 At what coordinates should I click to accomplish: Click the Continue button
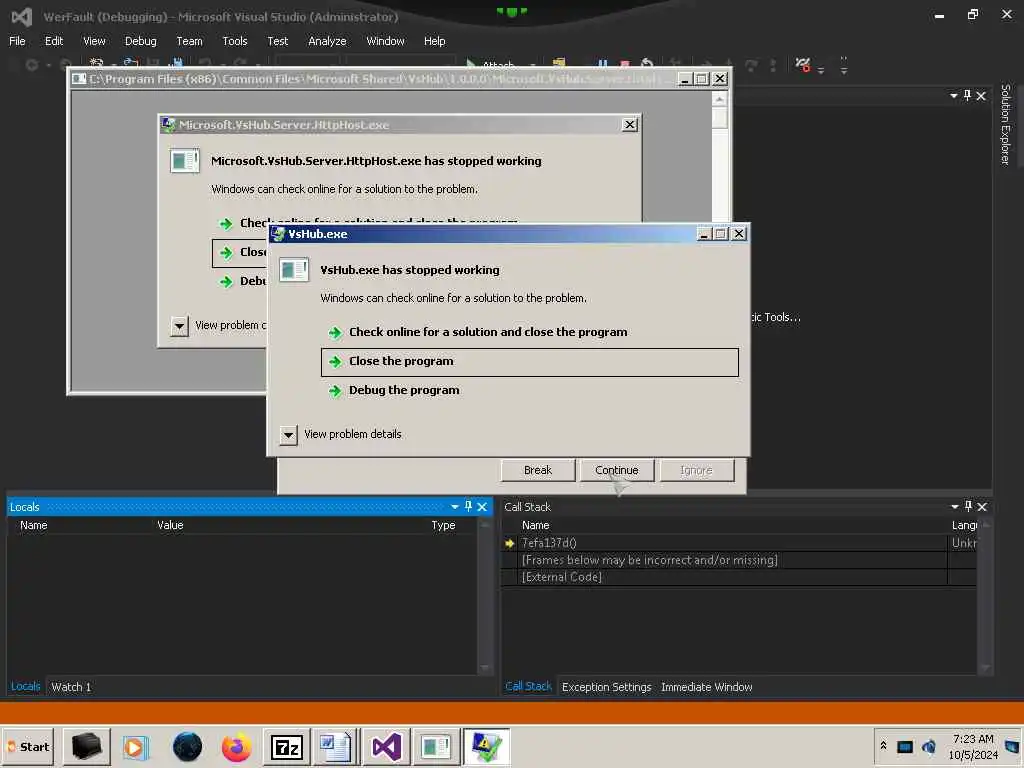[616, 470]
